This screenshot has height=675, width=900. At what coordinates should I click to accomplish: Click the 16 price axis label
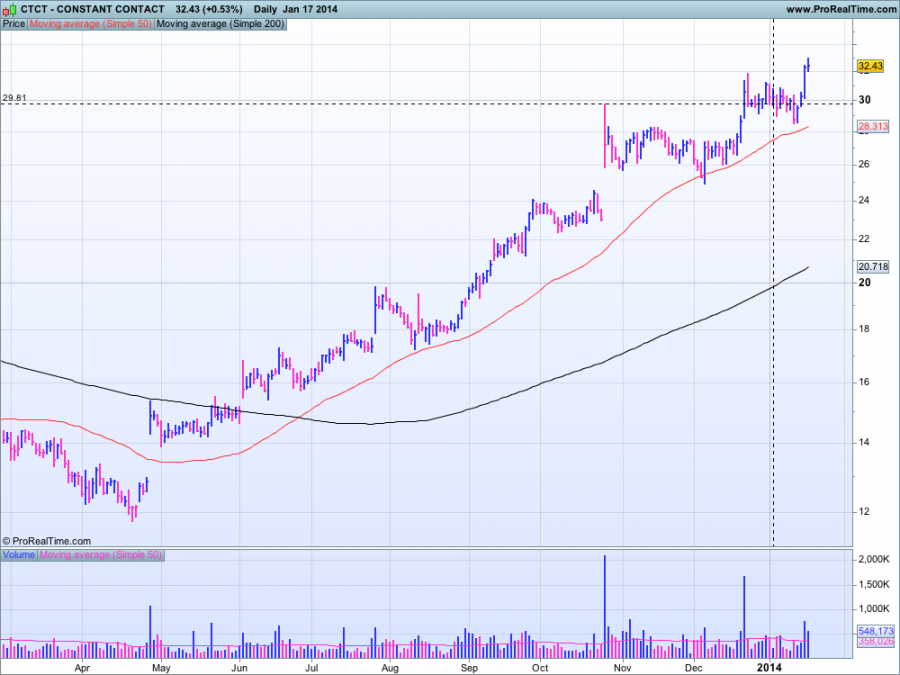click(864, 382)
